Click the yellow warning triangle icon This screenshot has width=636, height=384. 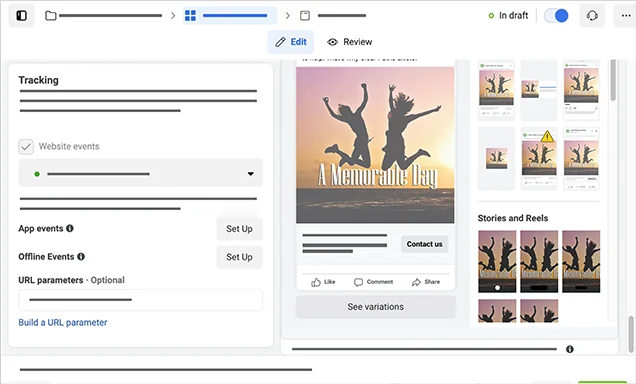point(547,137)
